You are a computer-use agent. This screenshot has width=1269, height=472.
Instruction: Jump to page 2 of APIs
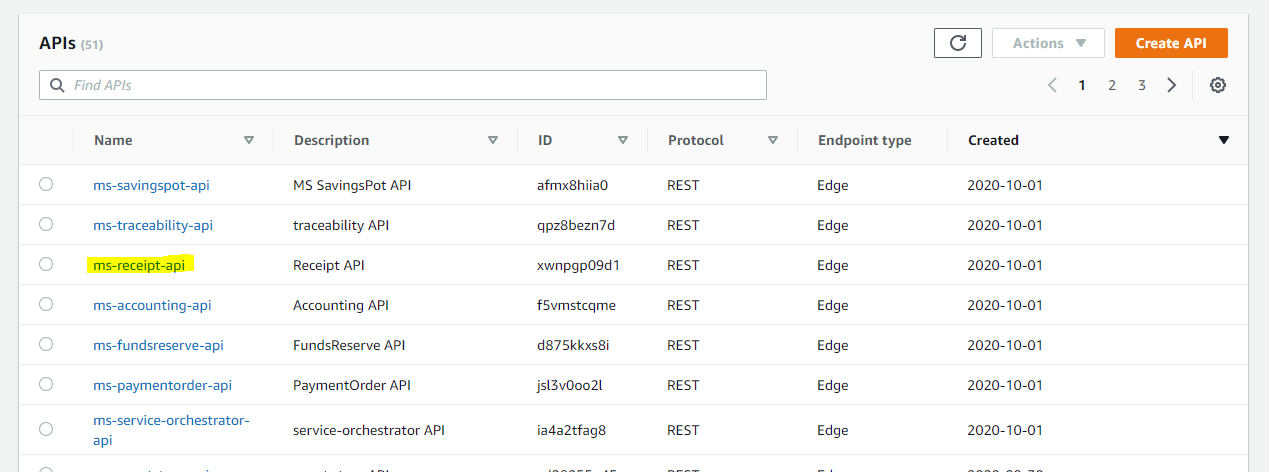[x=1111, y=85]
